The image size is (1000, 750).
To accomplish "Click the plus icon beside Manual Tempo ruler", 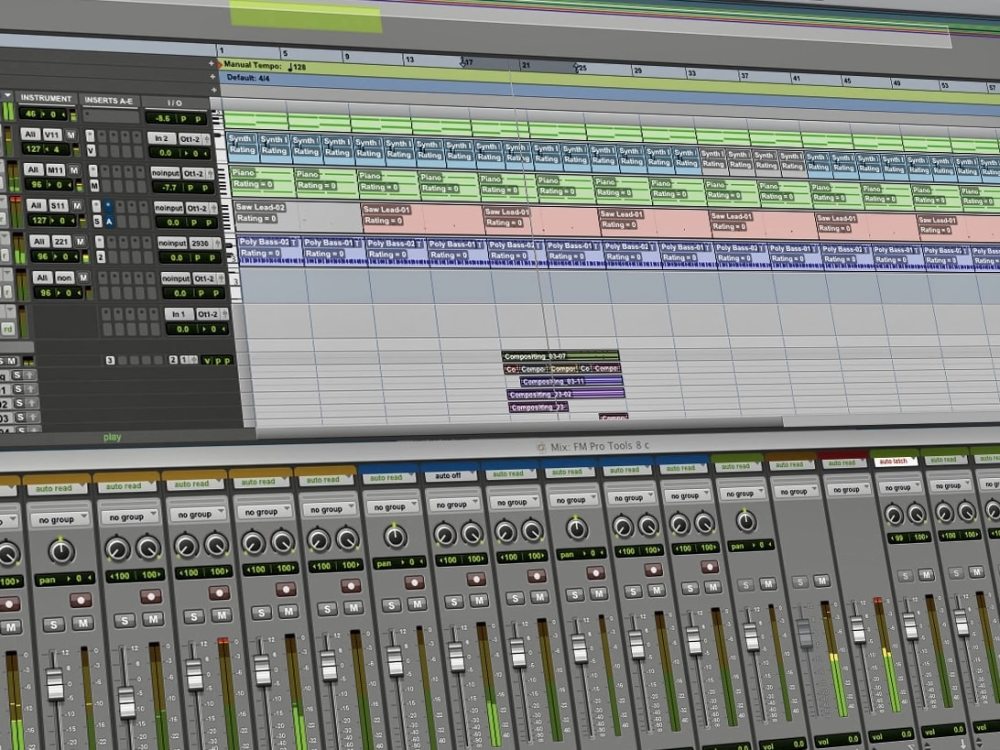I will click(x=212, y=64).
